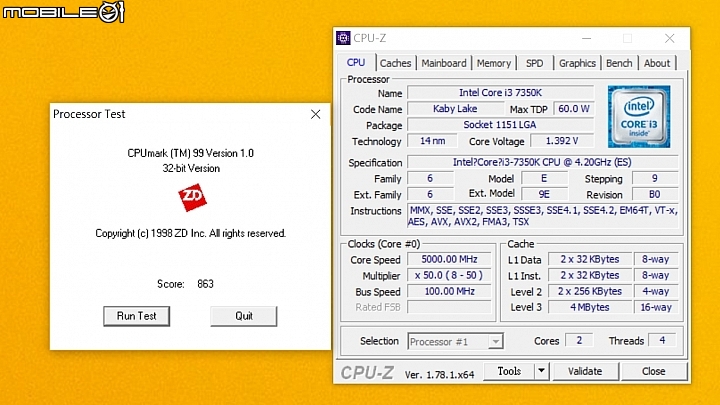Select the CPU tab
Image resolution: width=720 pixels, height=405 pixels.
[356, 62]
